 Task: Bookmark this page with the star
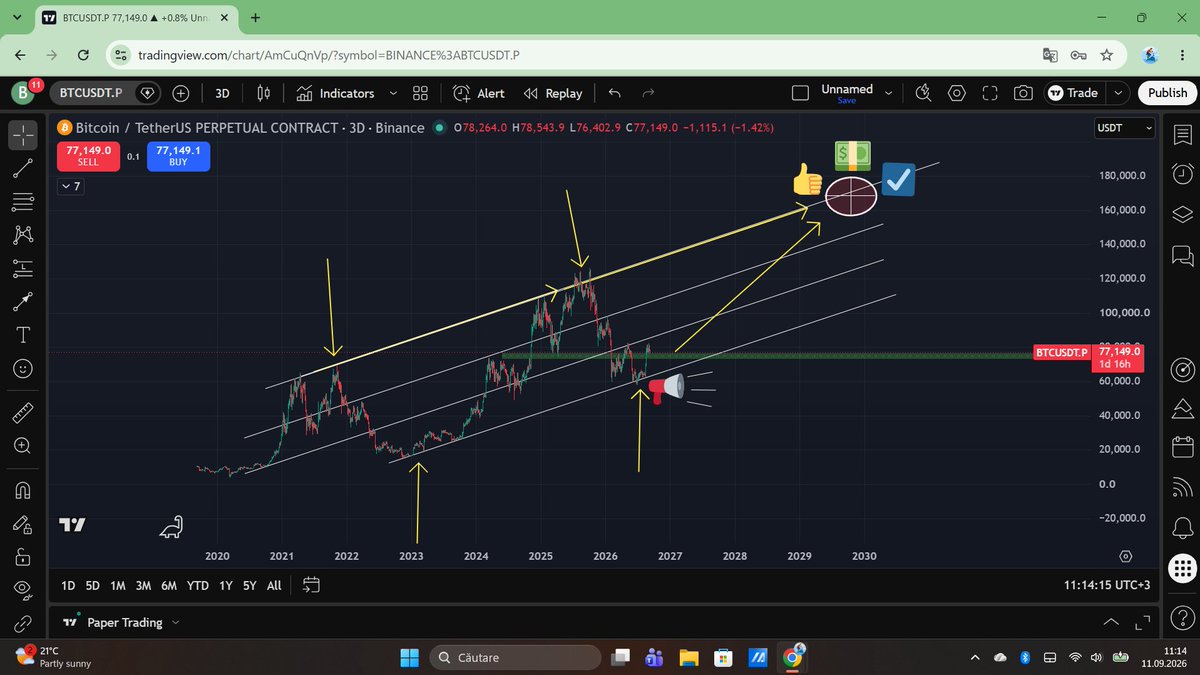pyautogui.click(x=1107, y=55)
